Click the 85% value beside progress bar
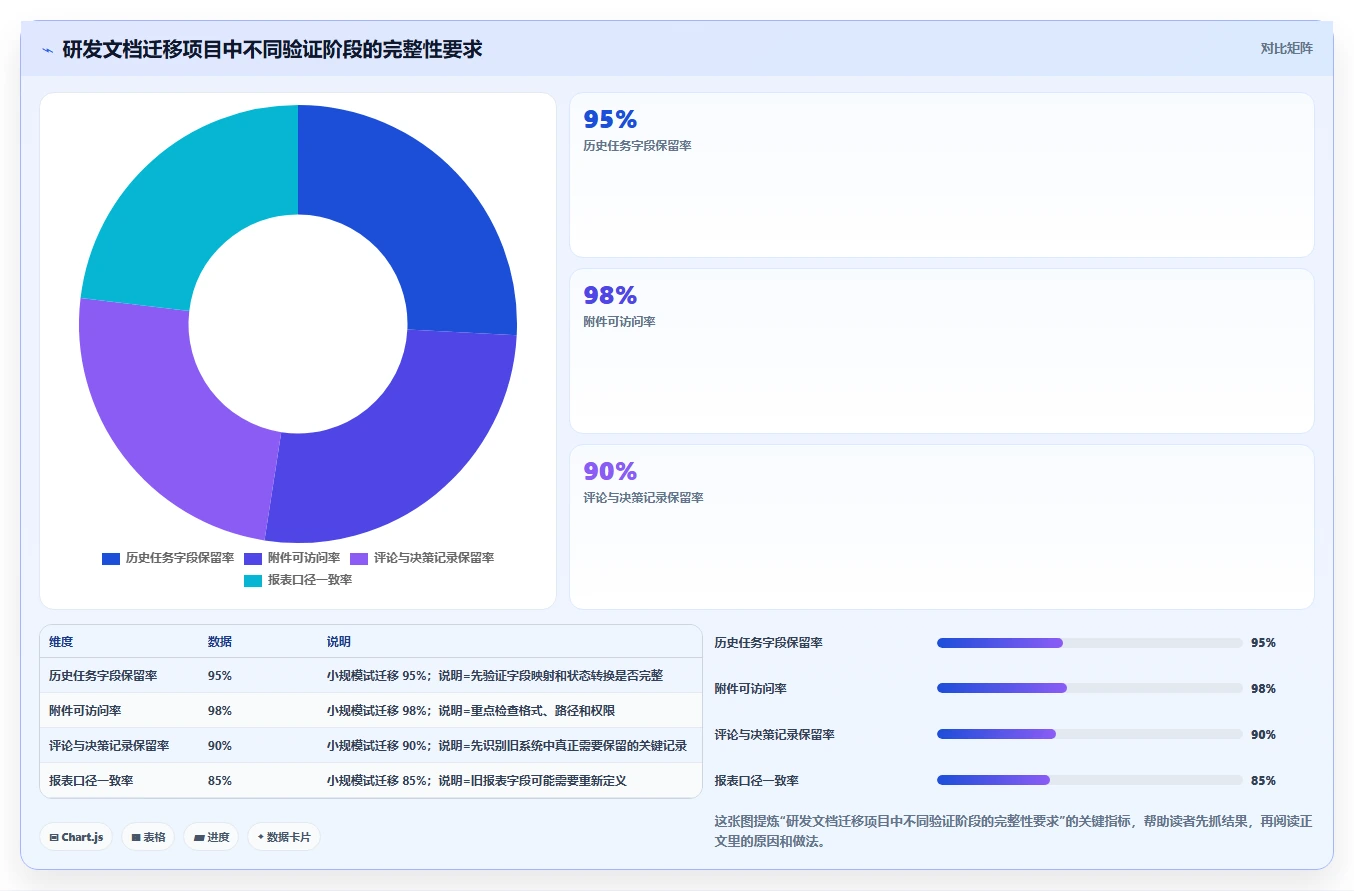Viewport: 1354px width, 891px height. pos(1263,781)
